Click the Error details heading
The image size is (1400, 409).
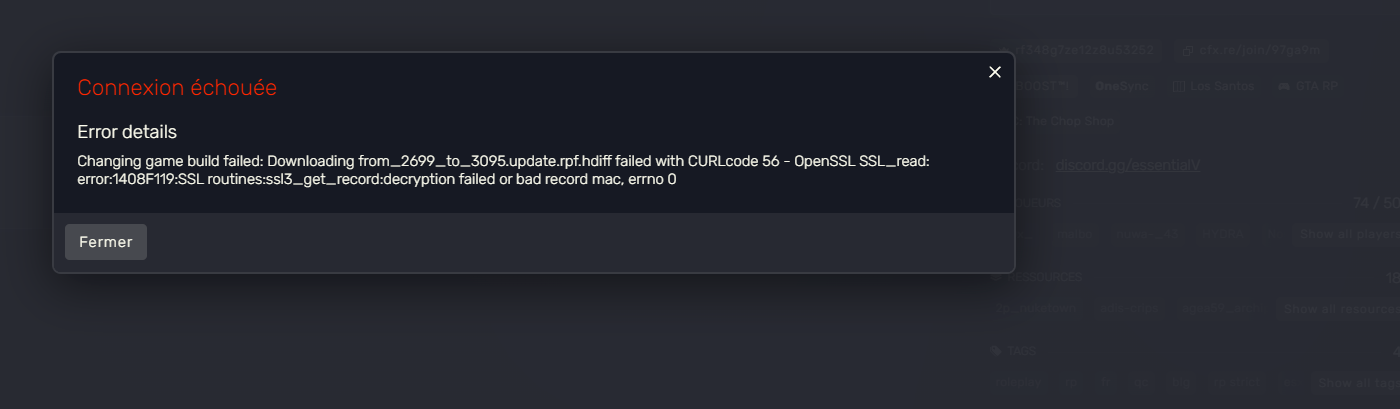tap(127, 132)
